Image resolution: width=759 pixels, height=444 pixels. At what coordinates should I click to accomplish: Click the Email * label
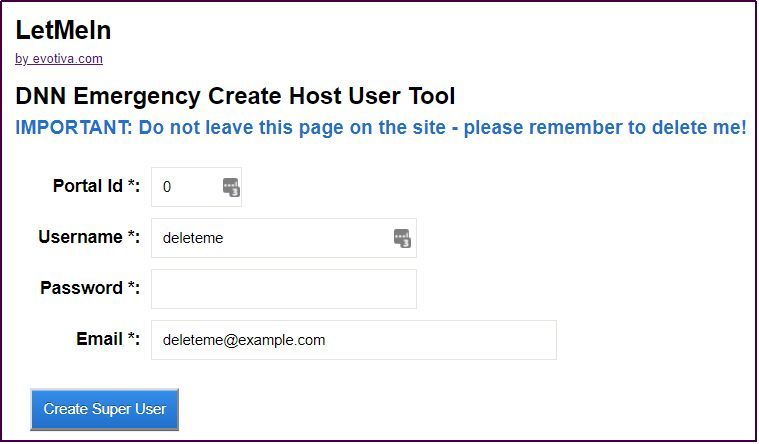[108, 339]
